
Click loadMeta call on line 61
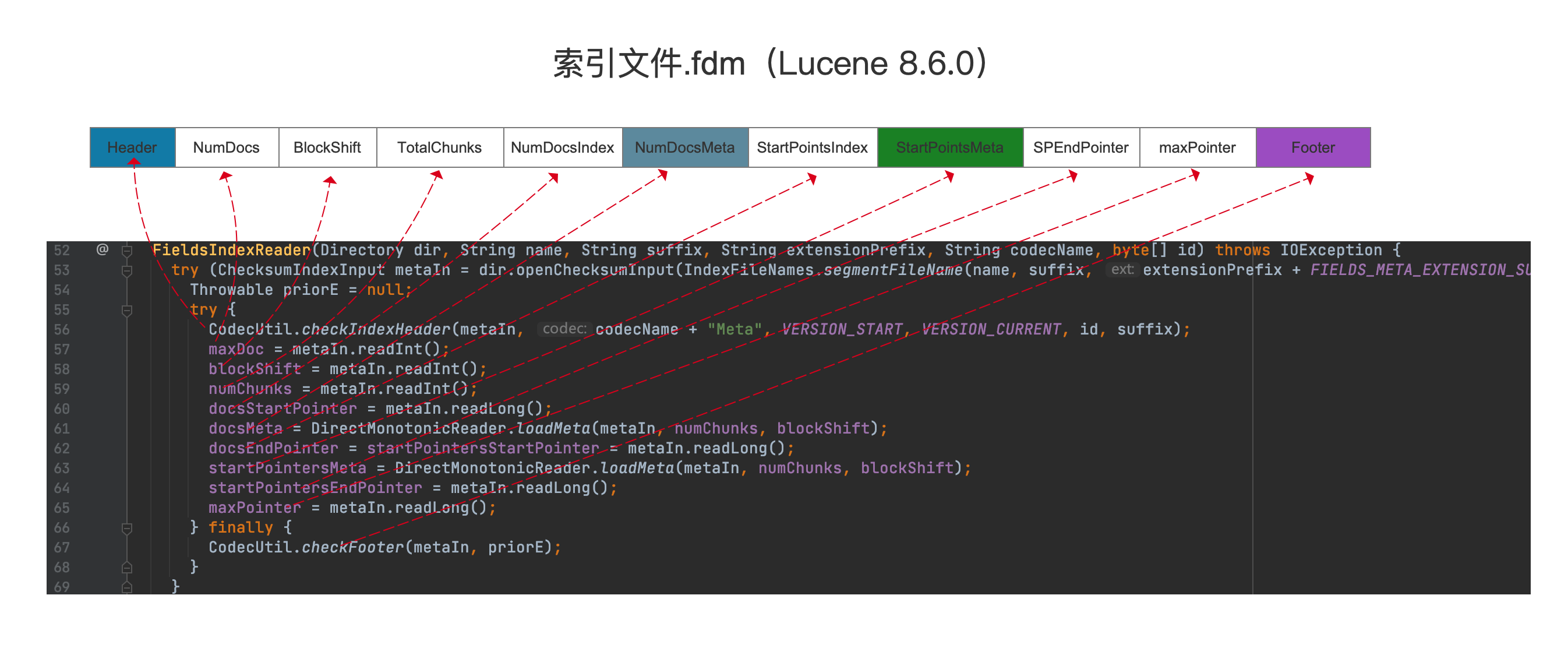pyautogui.click(x=553, y=428)
